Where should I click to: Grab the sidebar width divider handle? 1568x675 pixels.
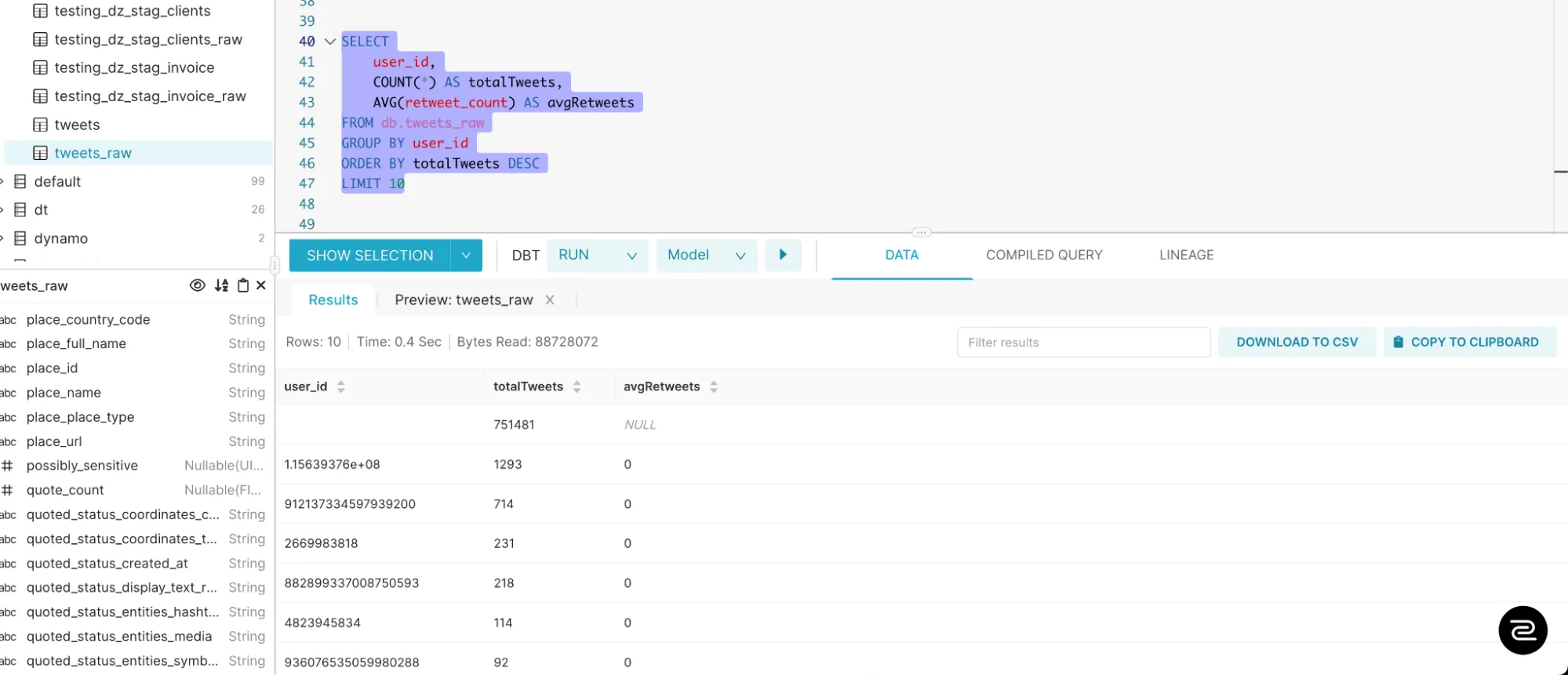(x=274, y=264)
